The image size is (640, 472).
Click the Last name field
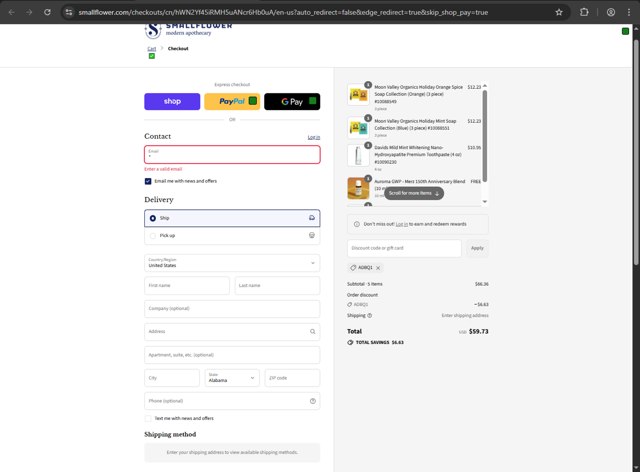[277, 285]
